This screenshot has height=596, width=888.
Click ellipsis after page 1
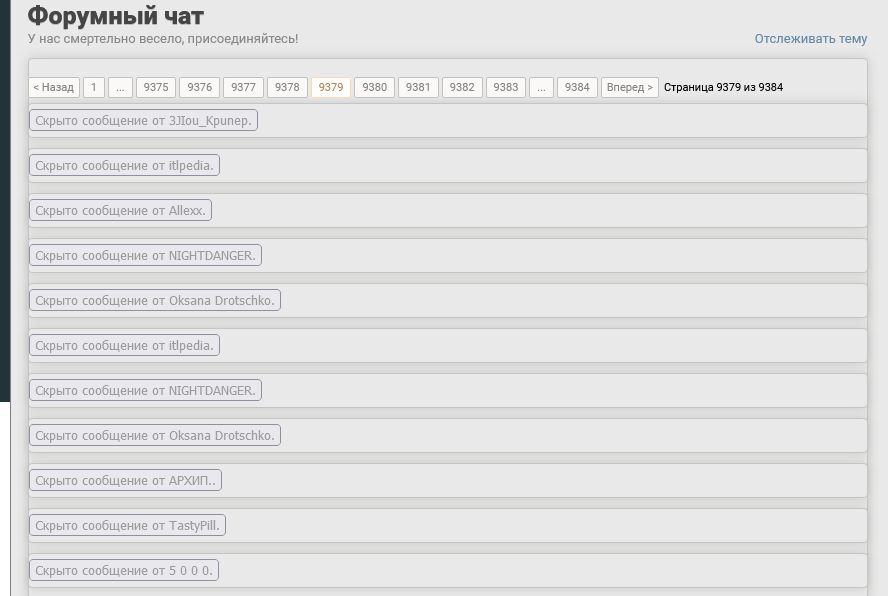(120, 87)
